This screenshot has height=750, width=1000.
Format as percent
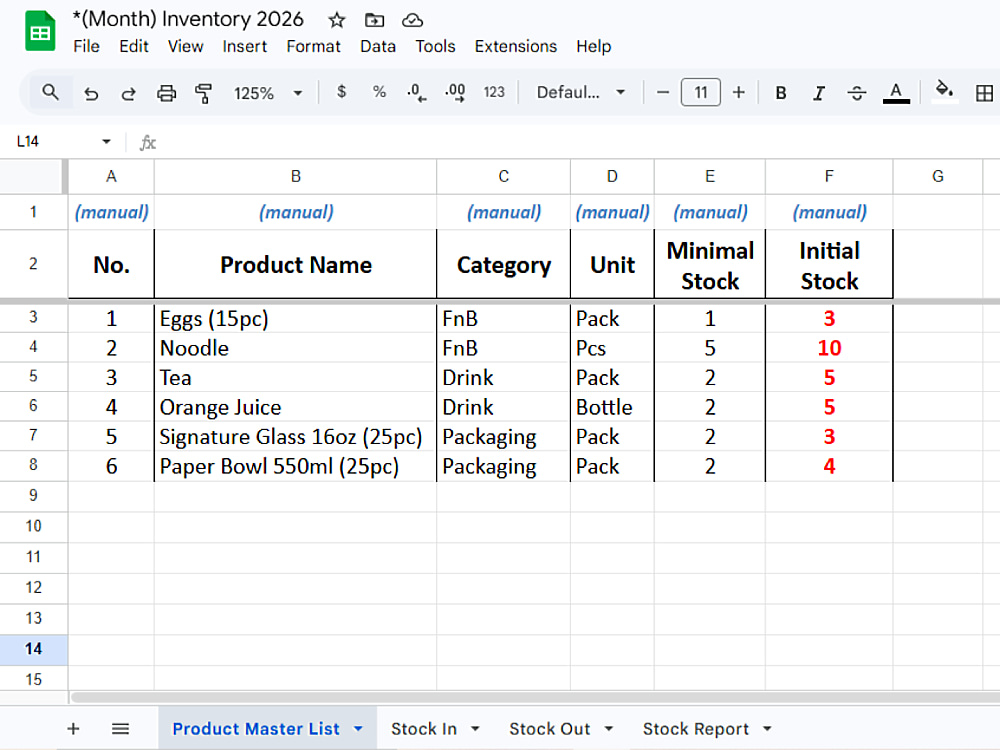click(x=379, y=92)
